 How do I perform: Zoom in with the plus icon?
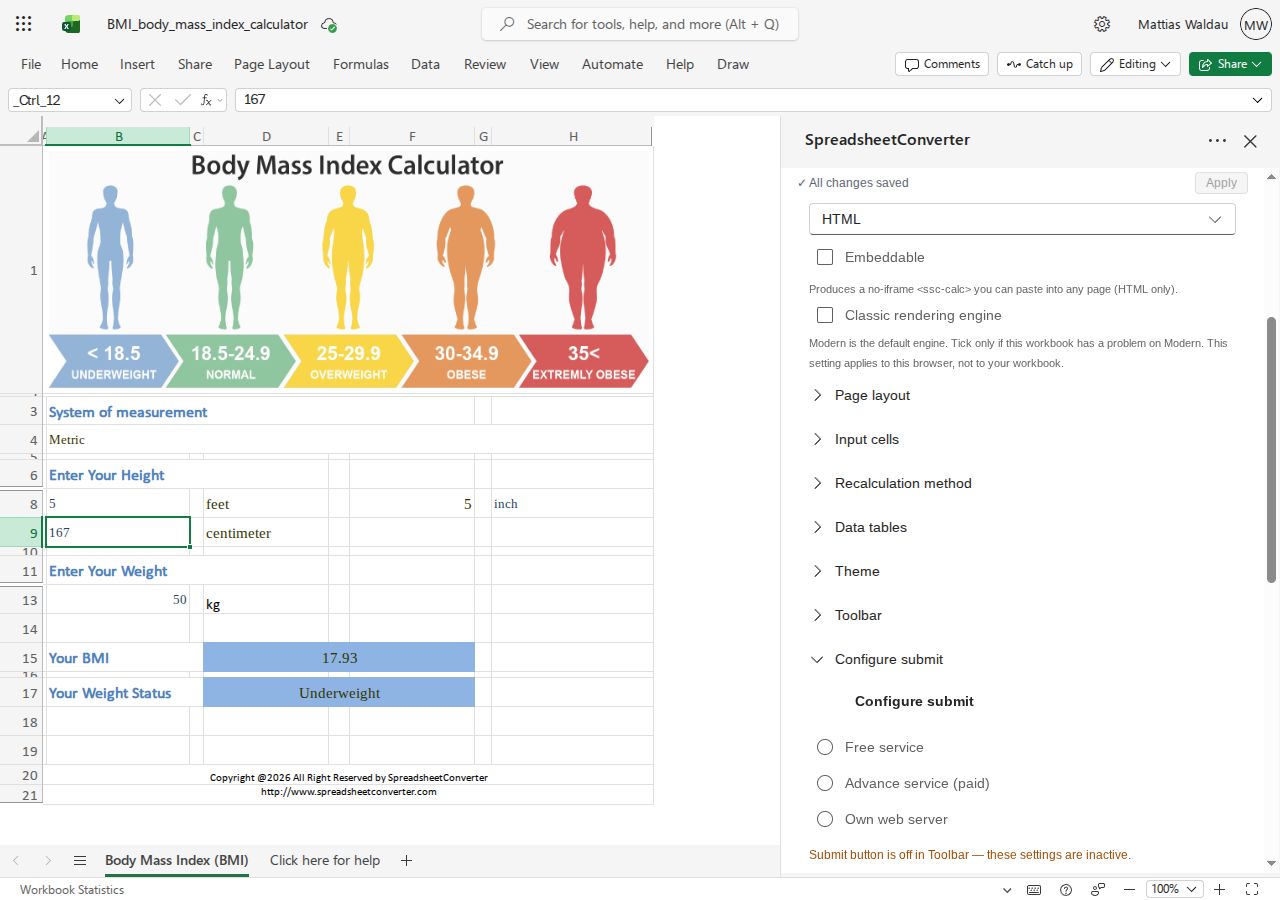1220,889
